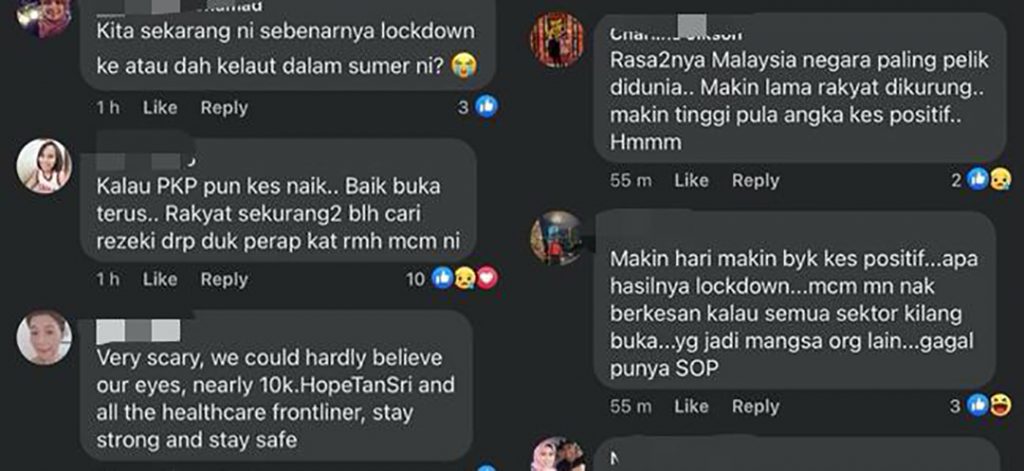
Task: Like the 'Makin hari makin byk kes' comment
Action: (691, 406)
